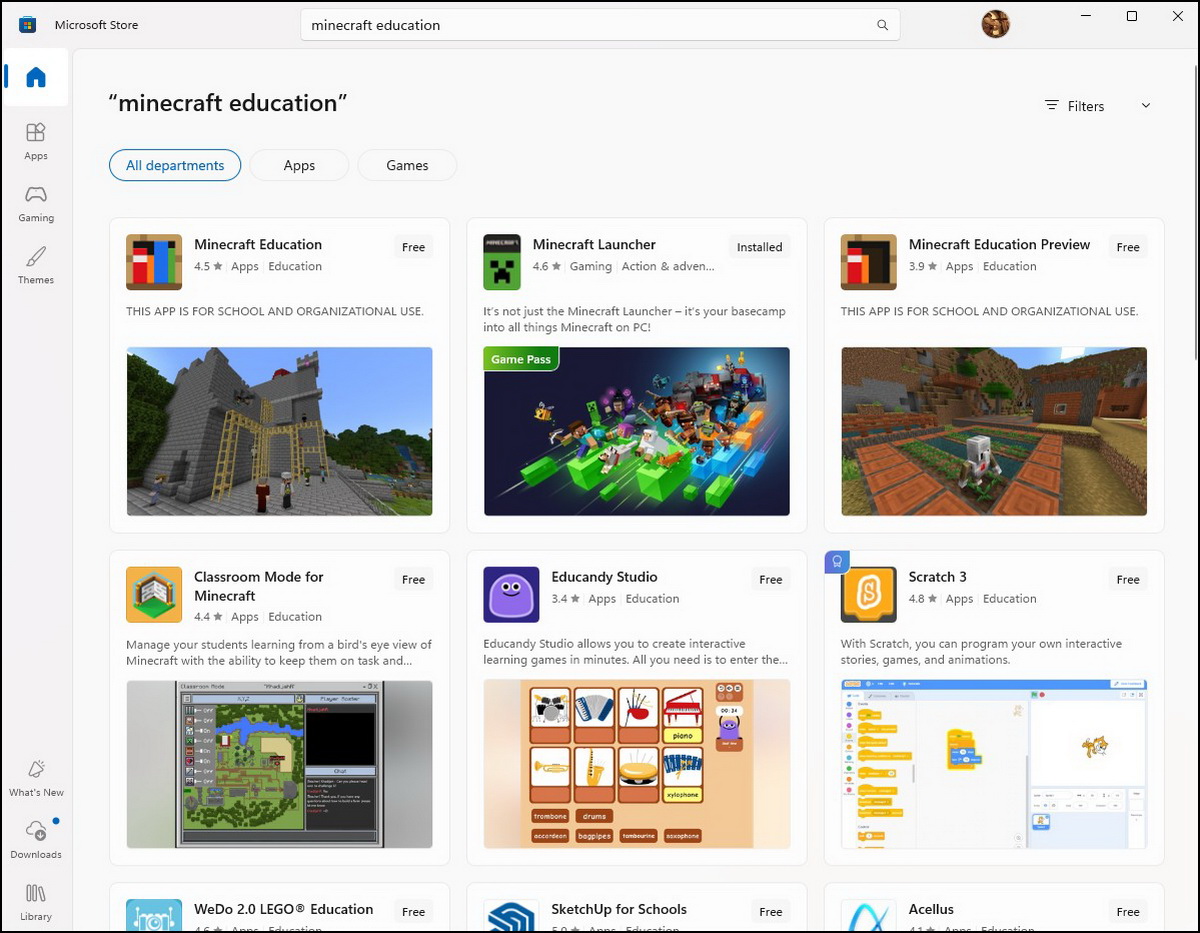
Task: Click the "minecraft education" results heading
Action: click(228, 103)
